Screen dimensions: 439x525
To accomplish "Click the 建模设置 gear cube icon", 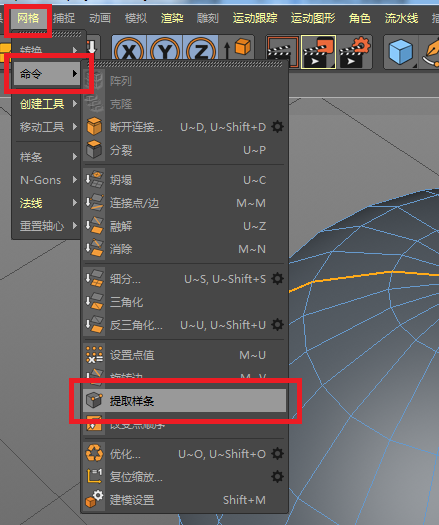I will (x=94, y=499).
